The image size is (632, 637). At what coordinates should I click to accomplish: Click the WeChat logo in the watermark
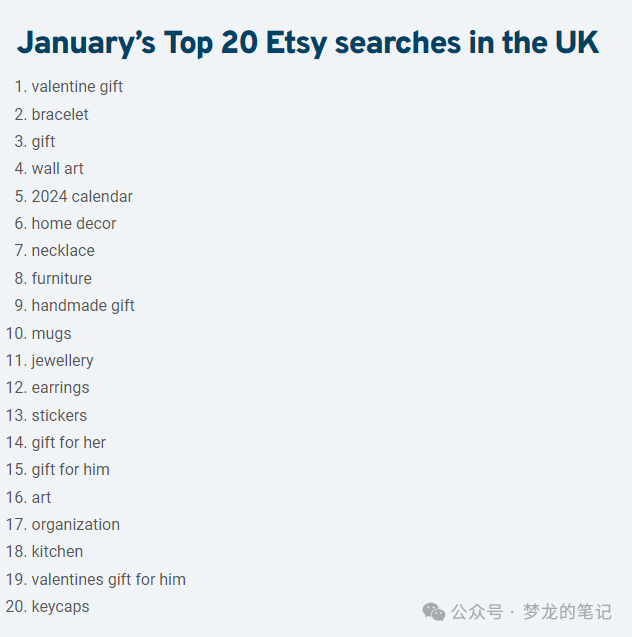[x=434, y=611]
